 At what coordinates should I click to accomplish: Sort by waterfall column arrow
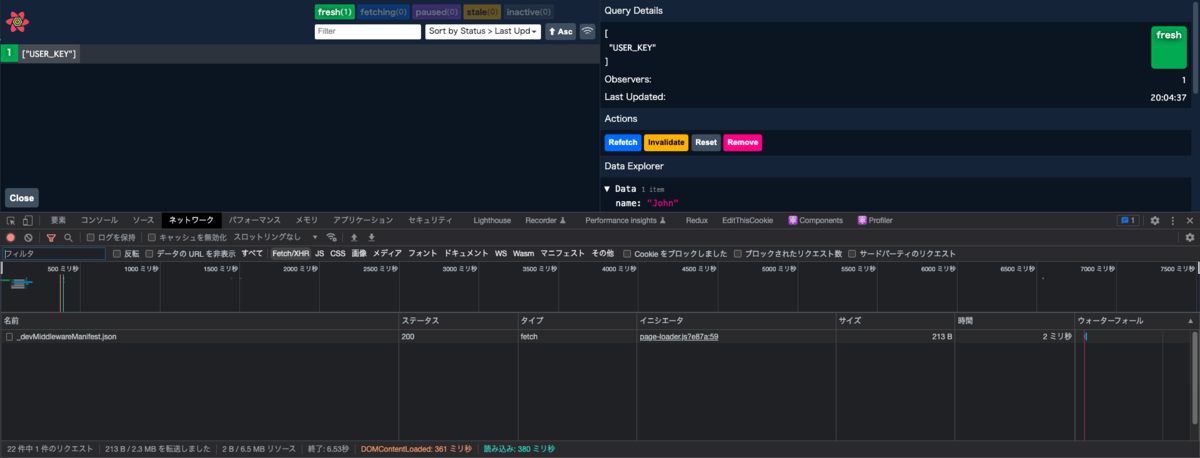1190,321
